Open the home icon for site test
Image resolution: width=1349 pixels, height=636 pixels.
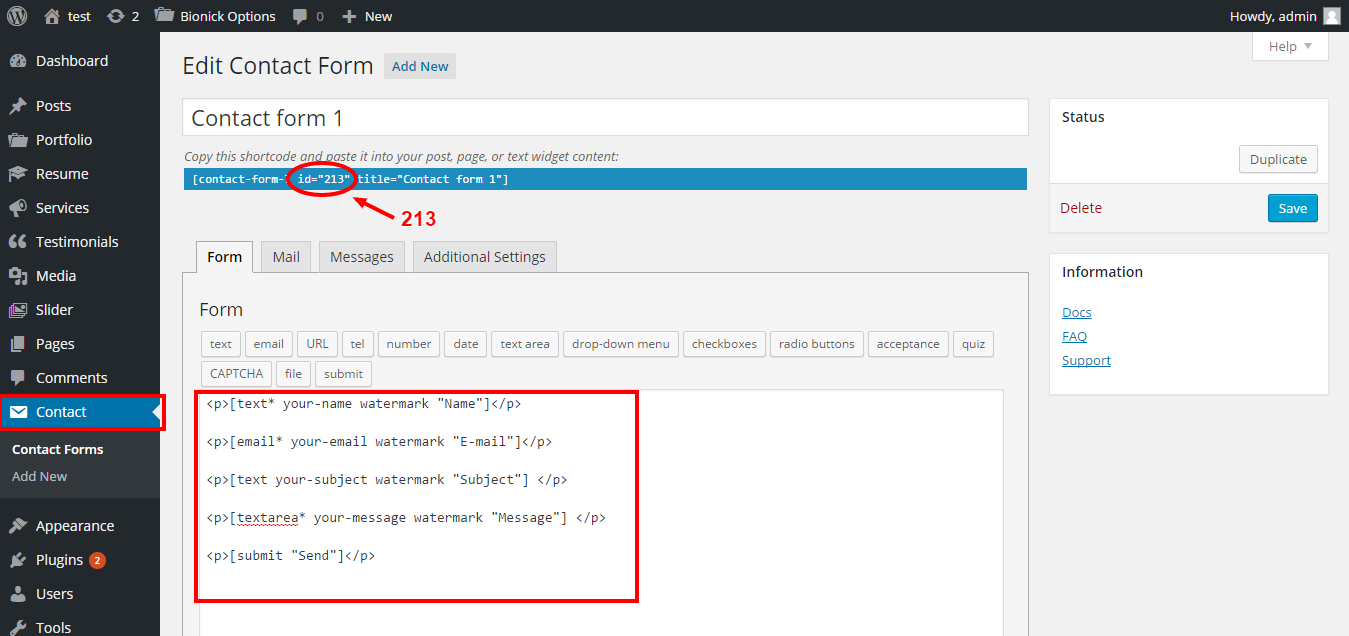tap(52, 16)
